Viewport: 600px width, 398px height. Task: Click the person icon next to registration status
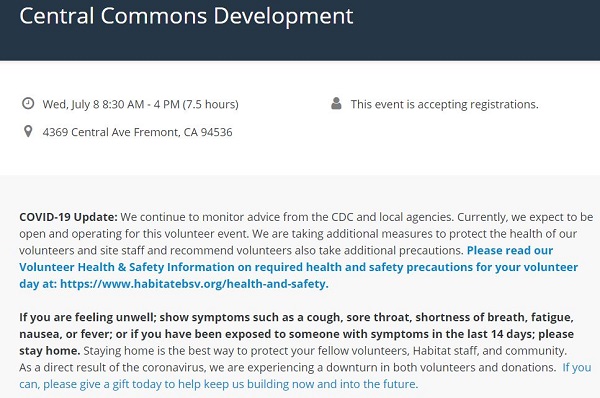tap(336, 103)
